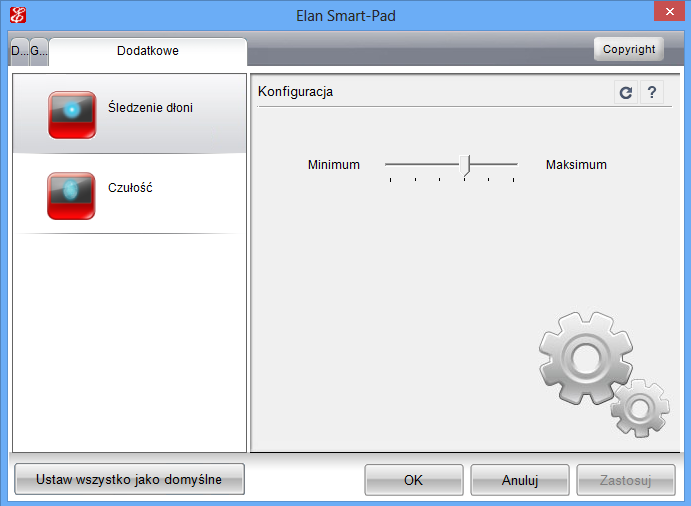
Task: Click the Maksimum label
Action: (576, 164)
